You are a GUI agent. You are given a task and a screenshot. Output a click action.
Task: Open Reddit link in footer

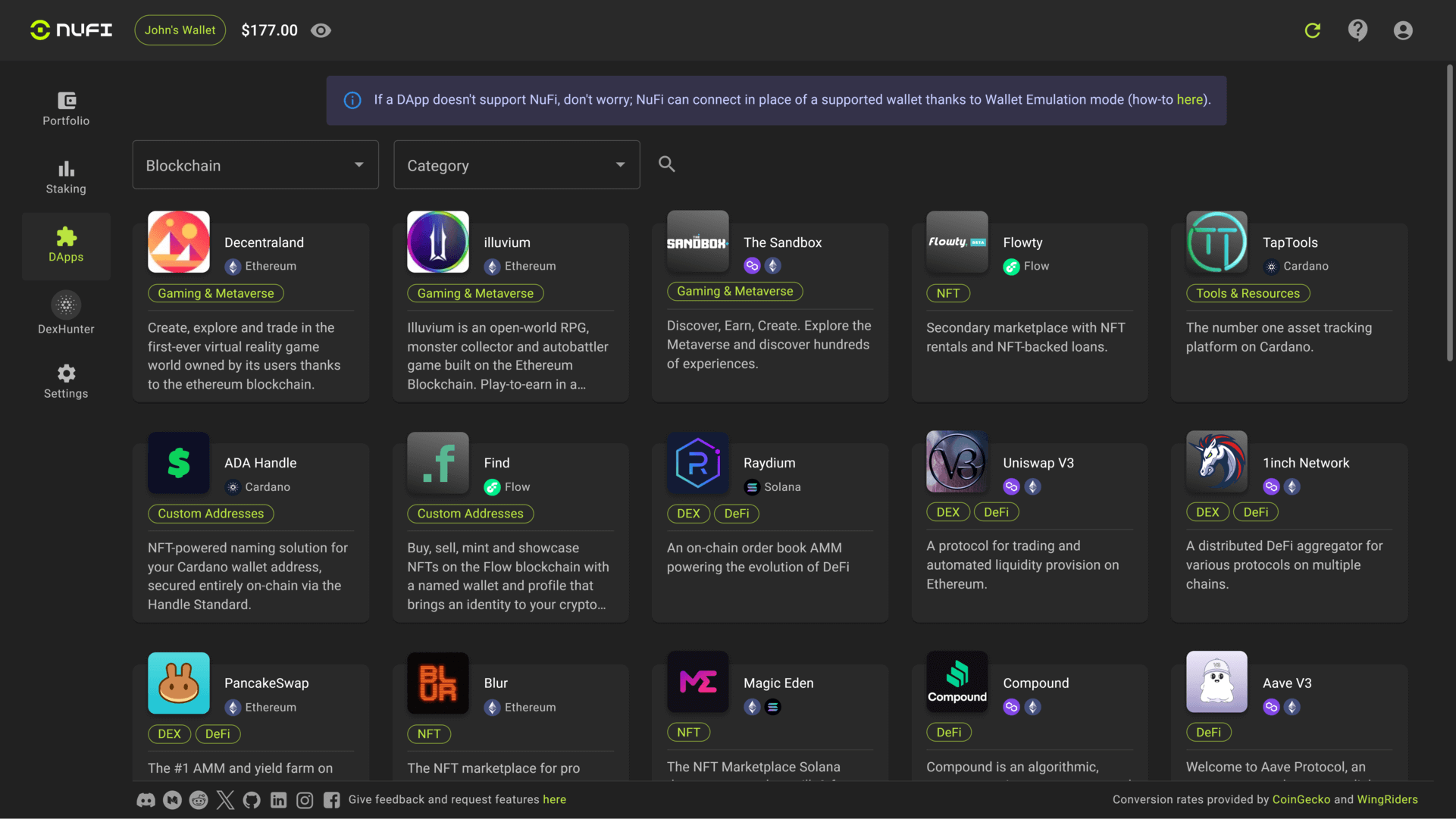point(199,799)
